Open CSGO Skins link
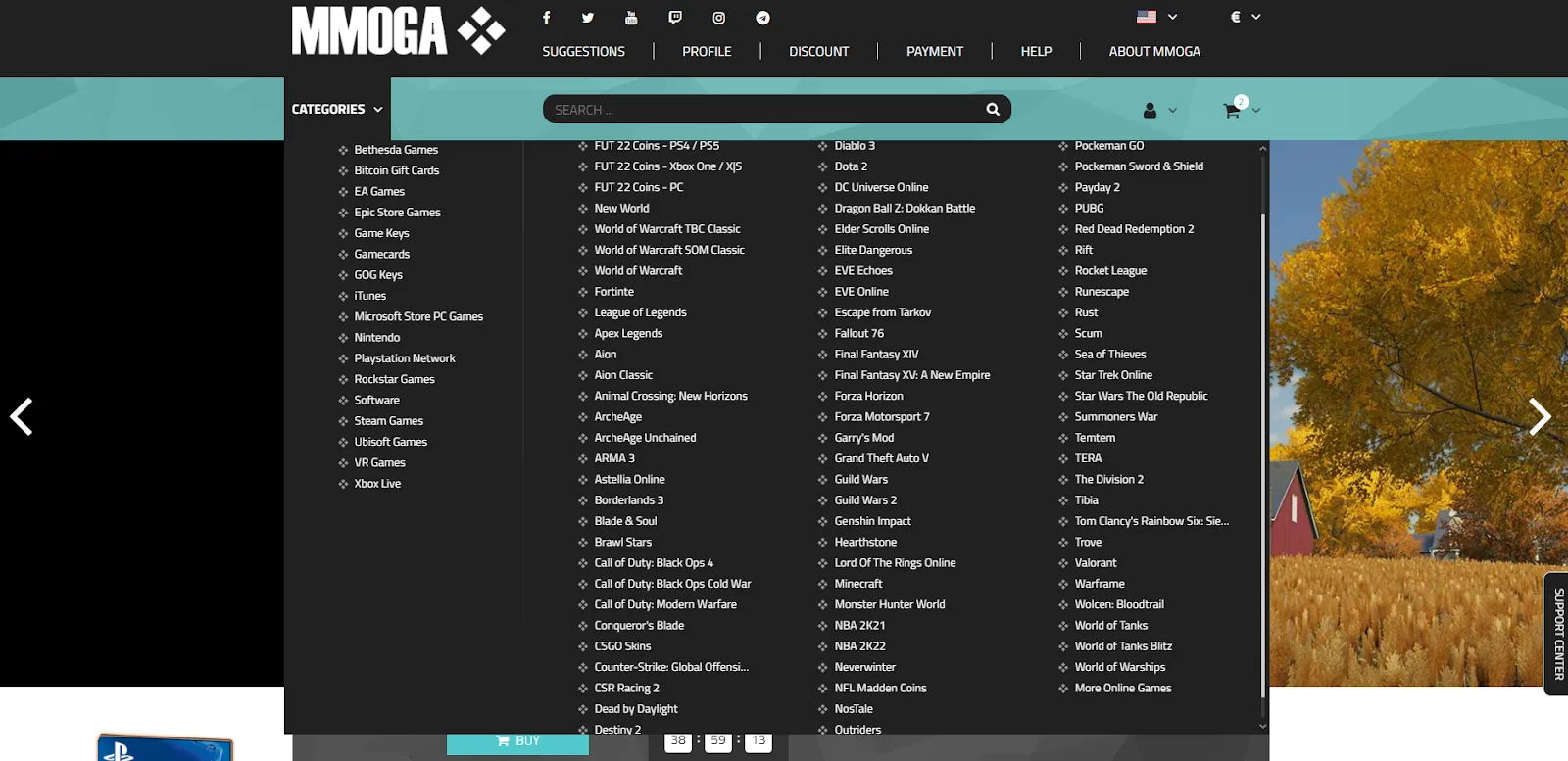This screenshot has width=1568, height=761. point(622,646)
